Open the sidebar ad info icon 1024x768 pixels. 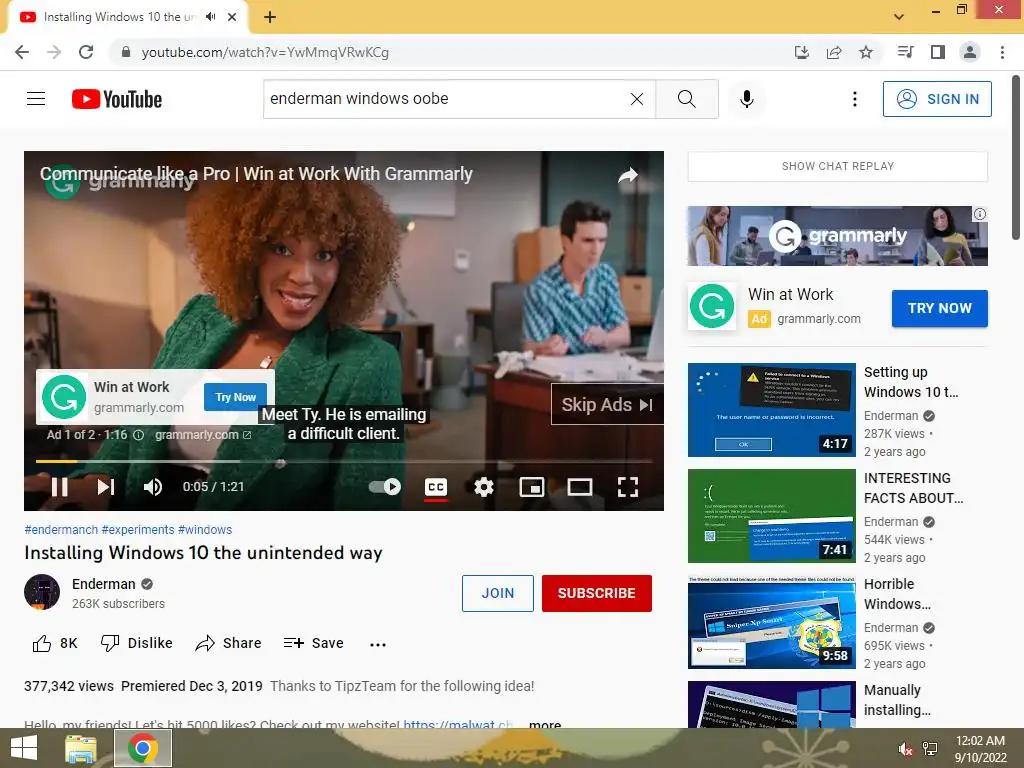pyautogui.click(x=980, y=214)
